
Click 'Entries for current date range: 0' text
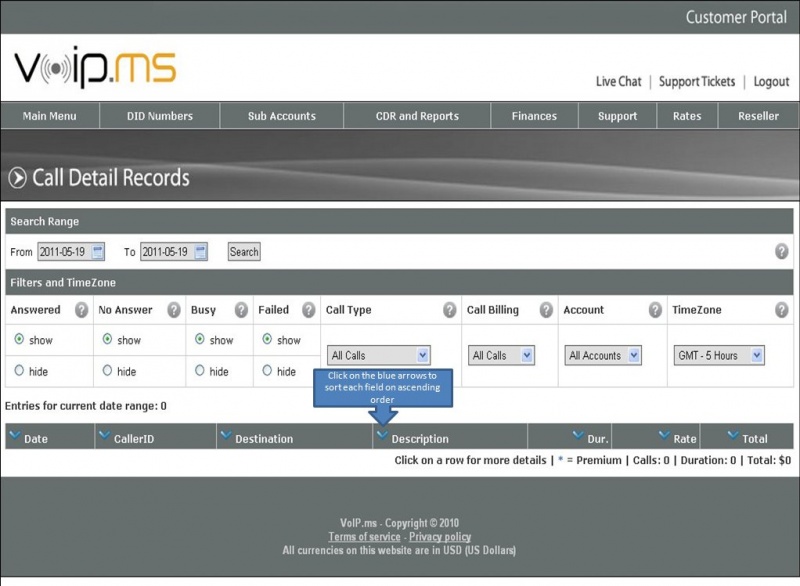pyautogui.click(x=86, y=406)
